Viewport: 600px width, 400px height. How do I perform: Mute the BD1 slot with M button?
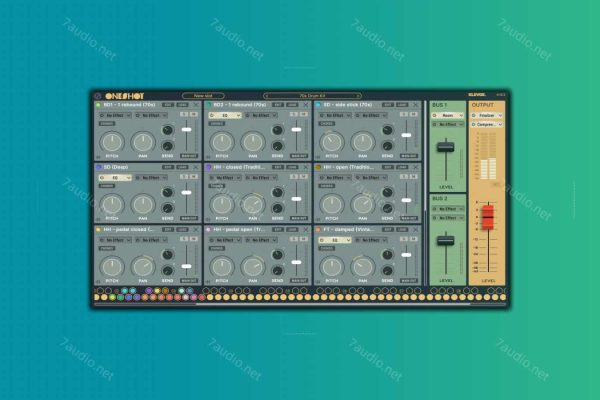click(194, 114)
